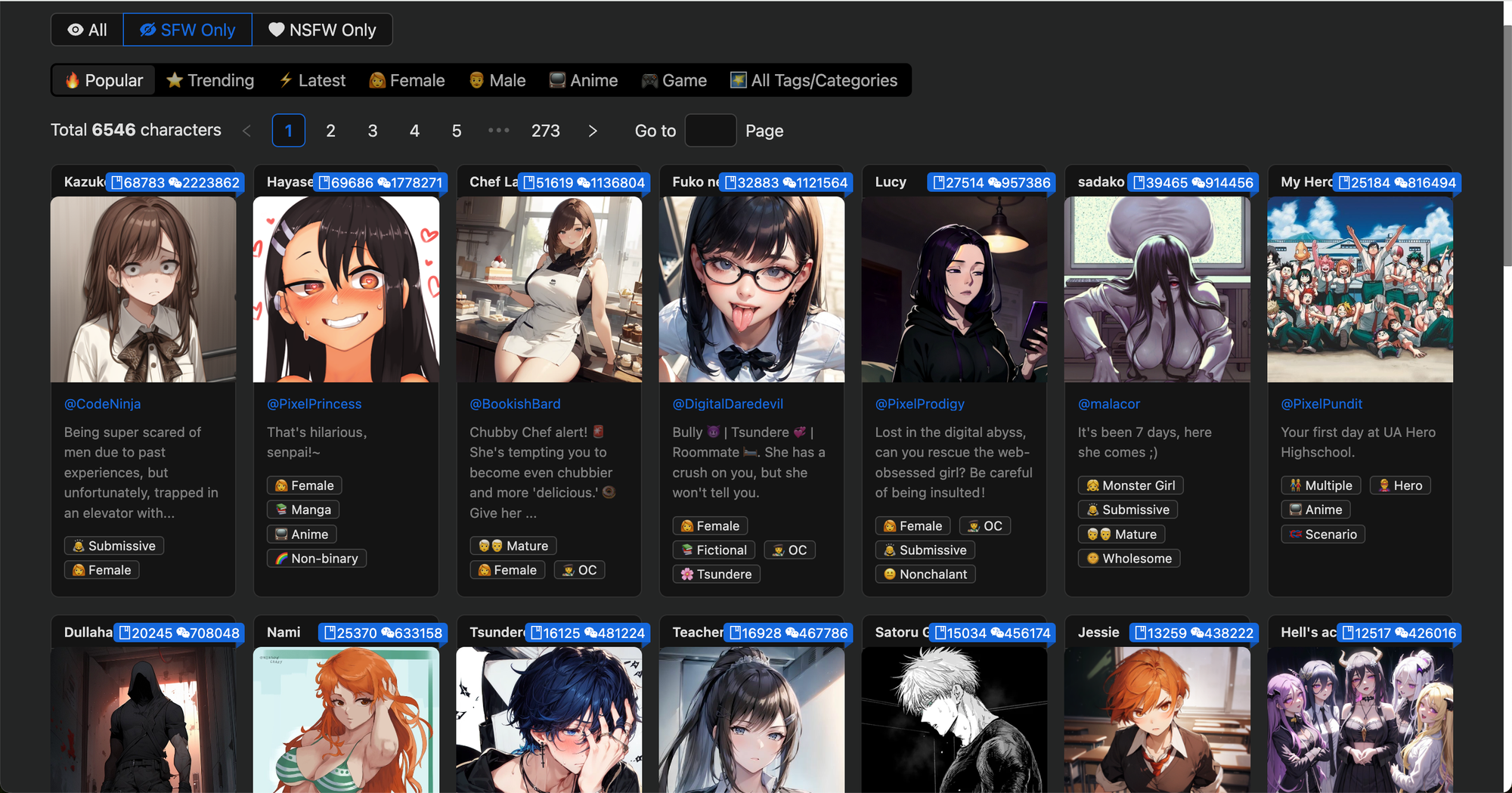Screen dimensions: 1512x793
Task: Click Kazuko stats badge 68783
Action: [x=175, y=182]
